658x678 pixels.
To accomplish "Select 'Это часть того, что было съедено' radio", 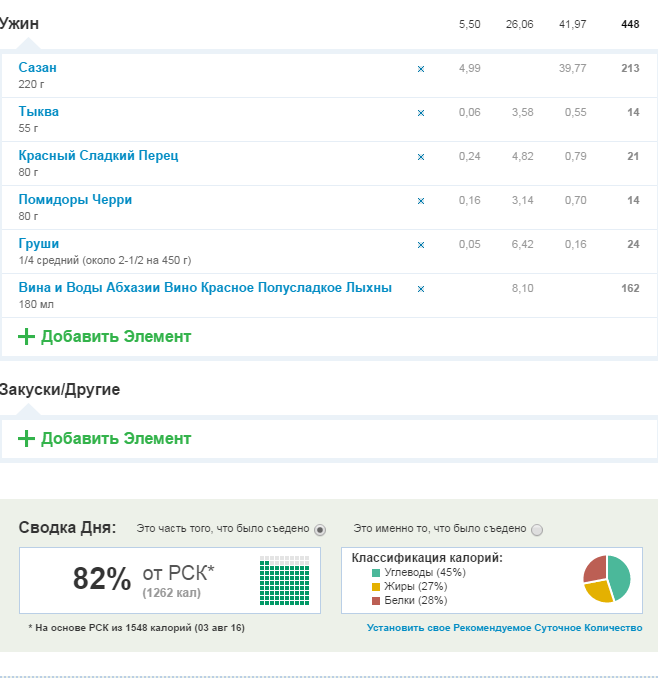I will pos(320,529).
